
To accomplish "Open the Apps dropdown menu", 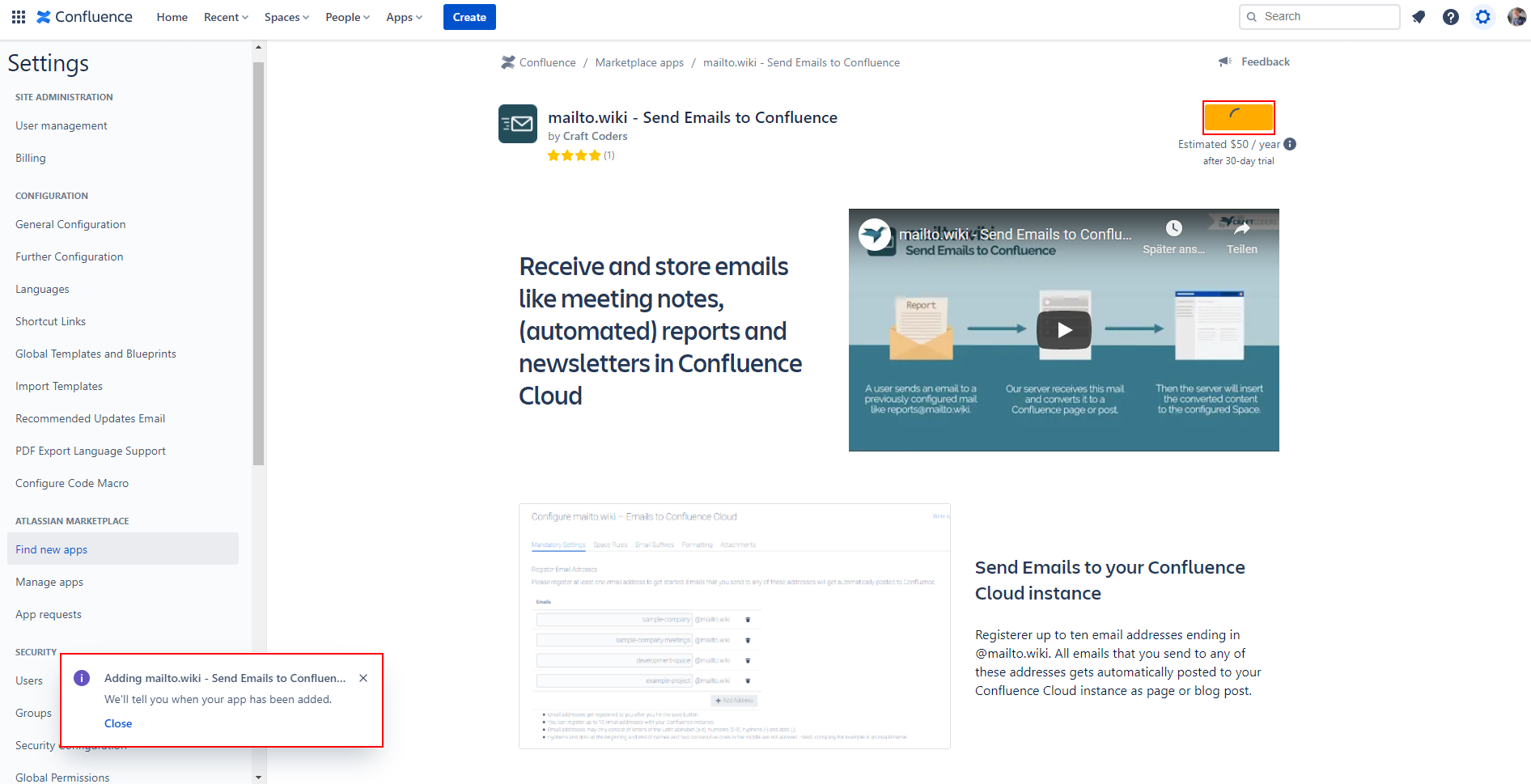I will [x=404, y=17].
